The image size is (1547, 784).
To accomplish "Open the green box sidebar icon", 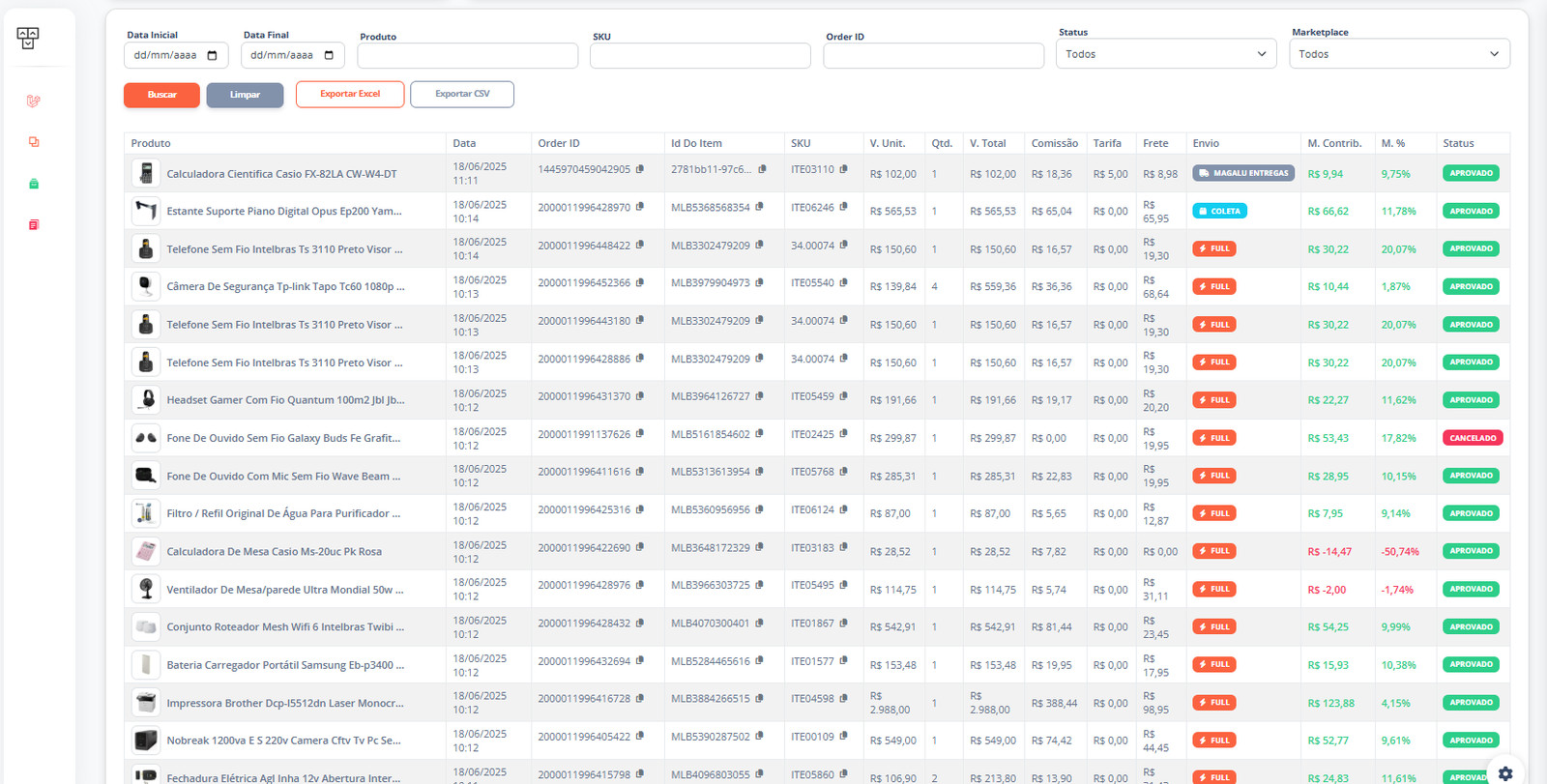I will [x=34, y=184].
